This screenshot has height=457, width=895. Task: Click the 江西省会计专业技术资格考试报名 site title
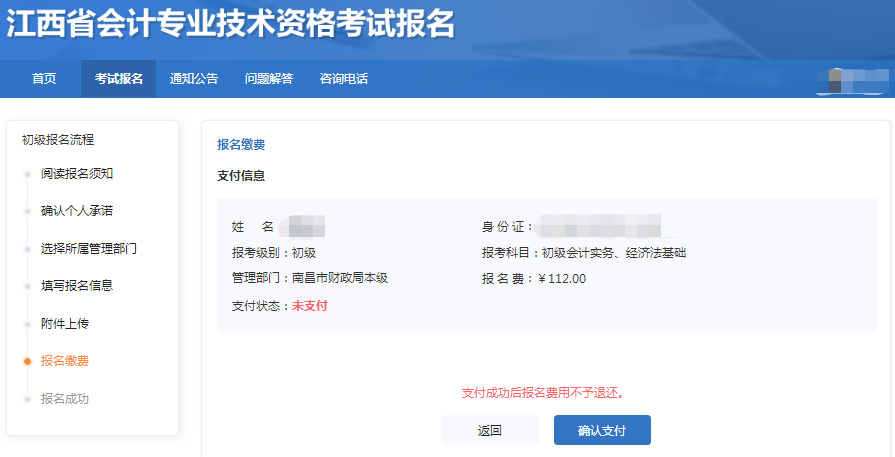tap(230, 25)
